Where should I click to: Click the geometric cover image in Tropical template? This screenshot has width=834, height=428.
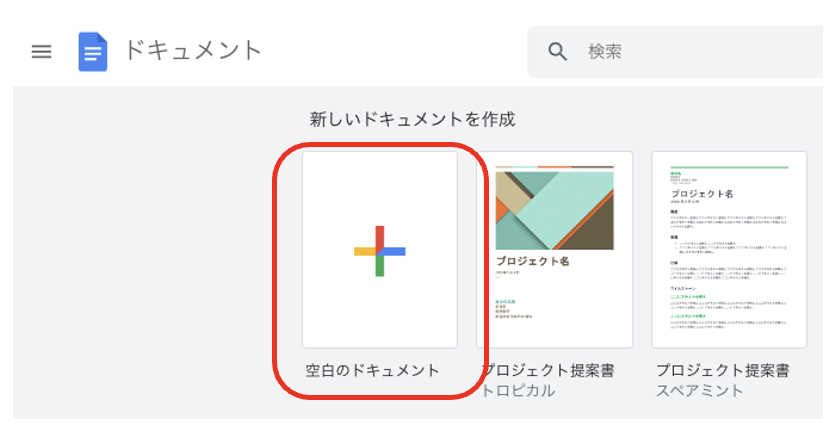pyautogui.click(x=555, y=209)
